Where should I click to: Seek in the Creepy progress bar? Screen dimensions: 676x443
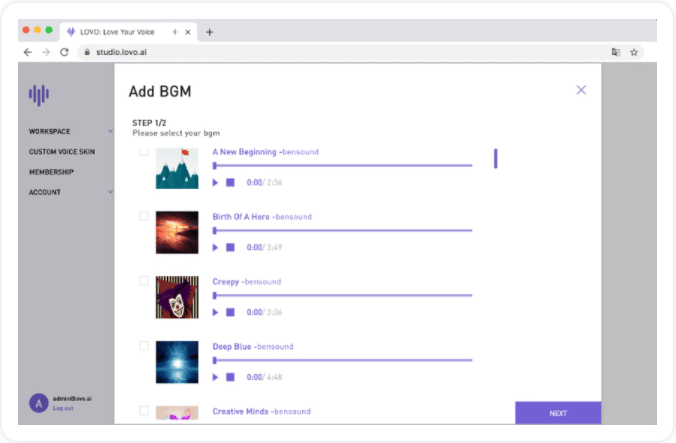point(342,296)
